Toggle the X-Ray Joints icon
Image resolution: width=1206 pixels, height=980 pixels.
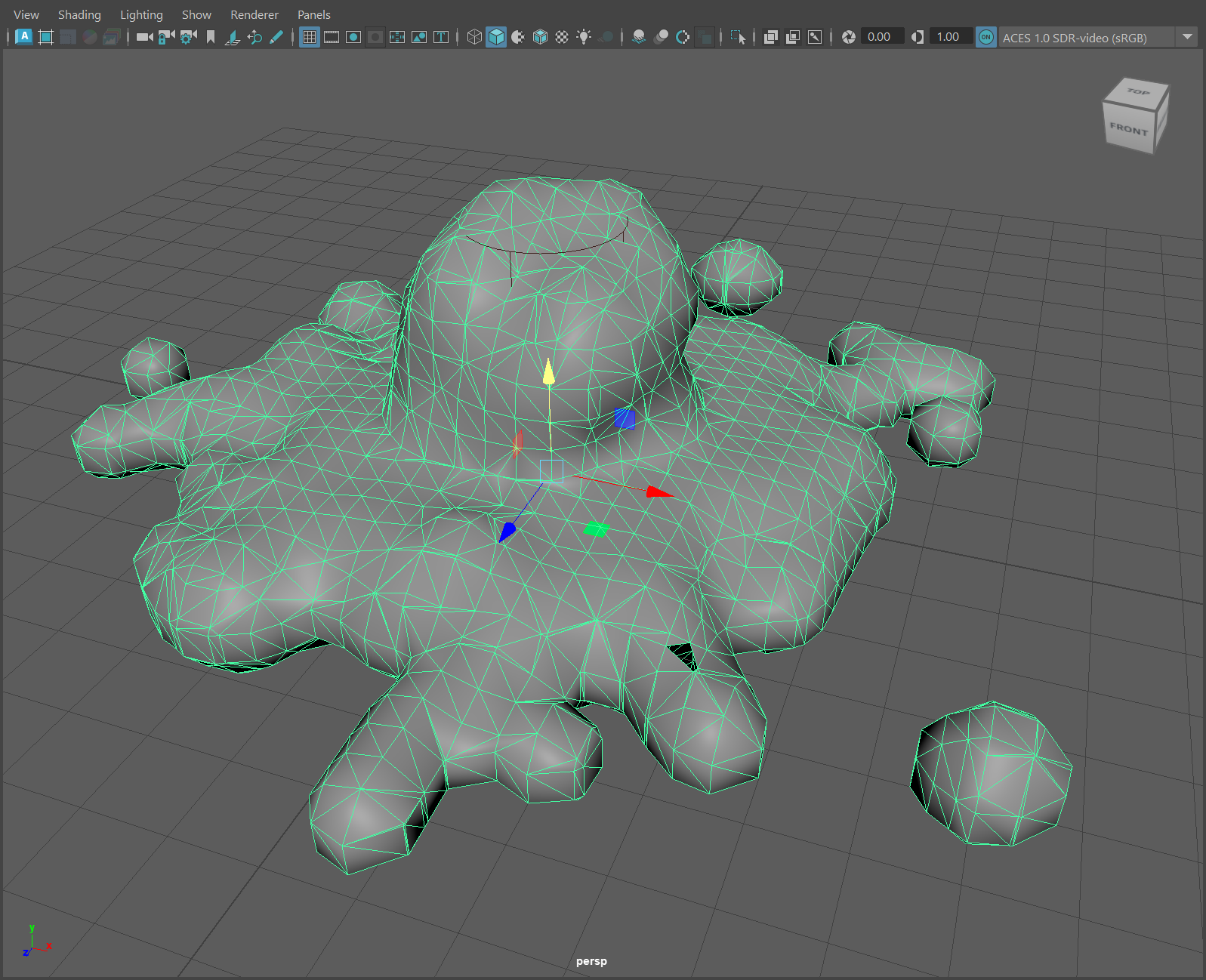[x=815, y=37]
